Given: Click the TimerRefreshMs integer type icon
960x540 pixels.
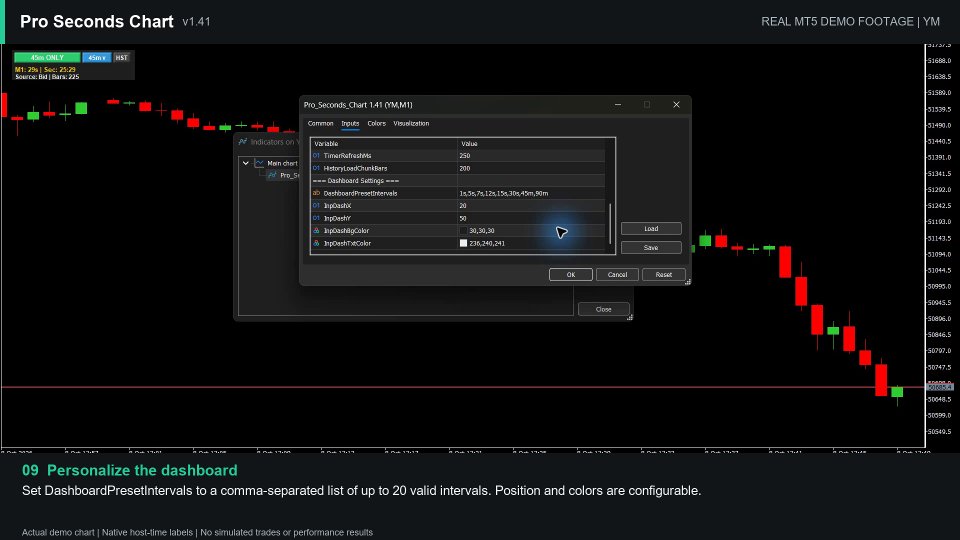Looking at the screenshot, I should 316,156.
